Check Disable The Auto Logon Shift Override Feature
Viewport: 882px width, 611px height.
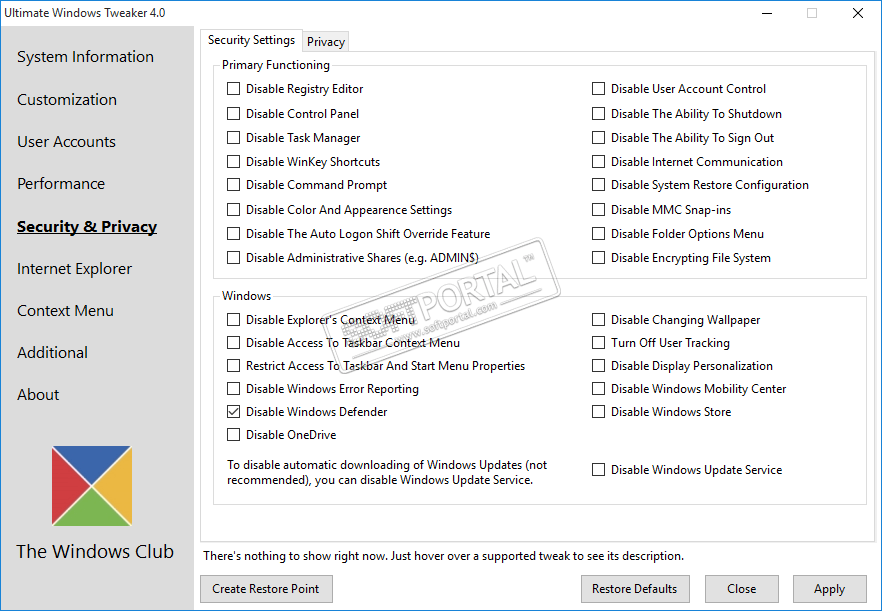[233, 233]
